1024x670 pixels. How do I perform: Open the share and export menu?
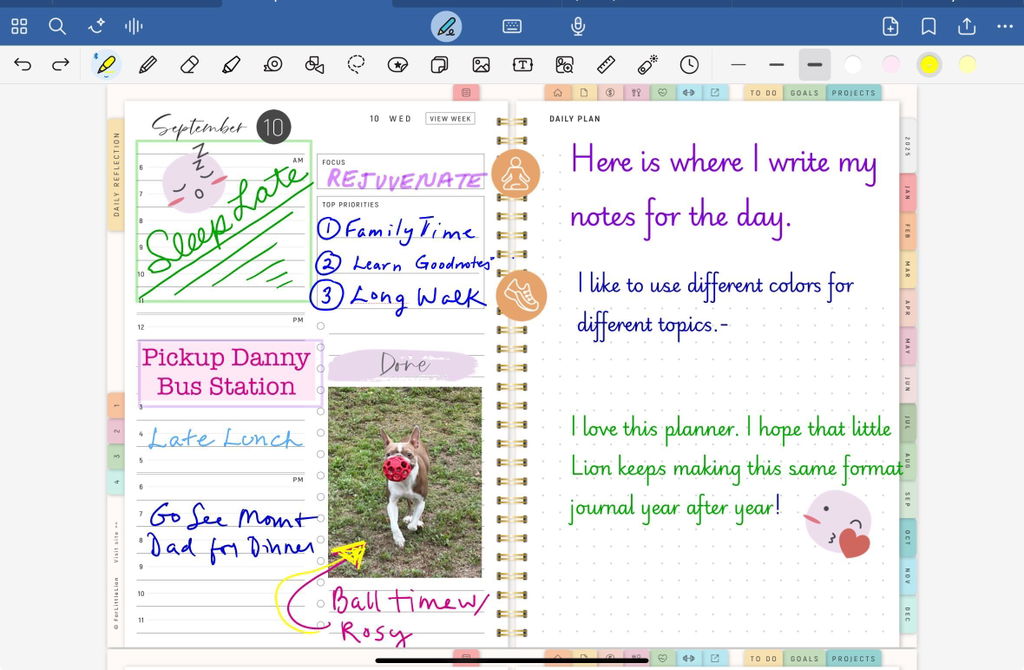click(967, 26)
